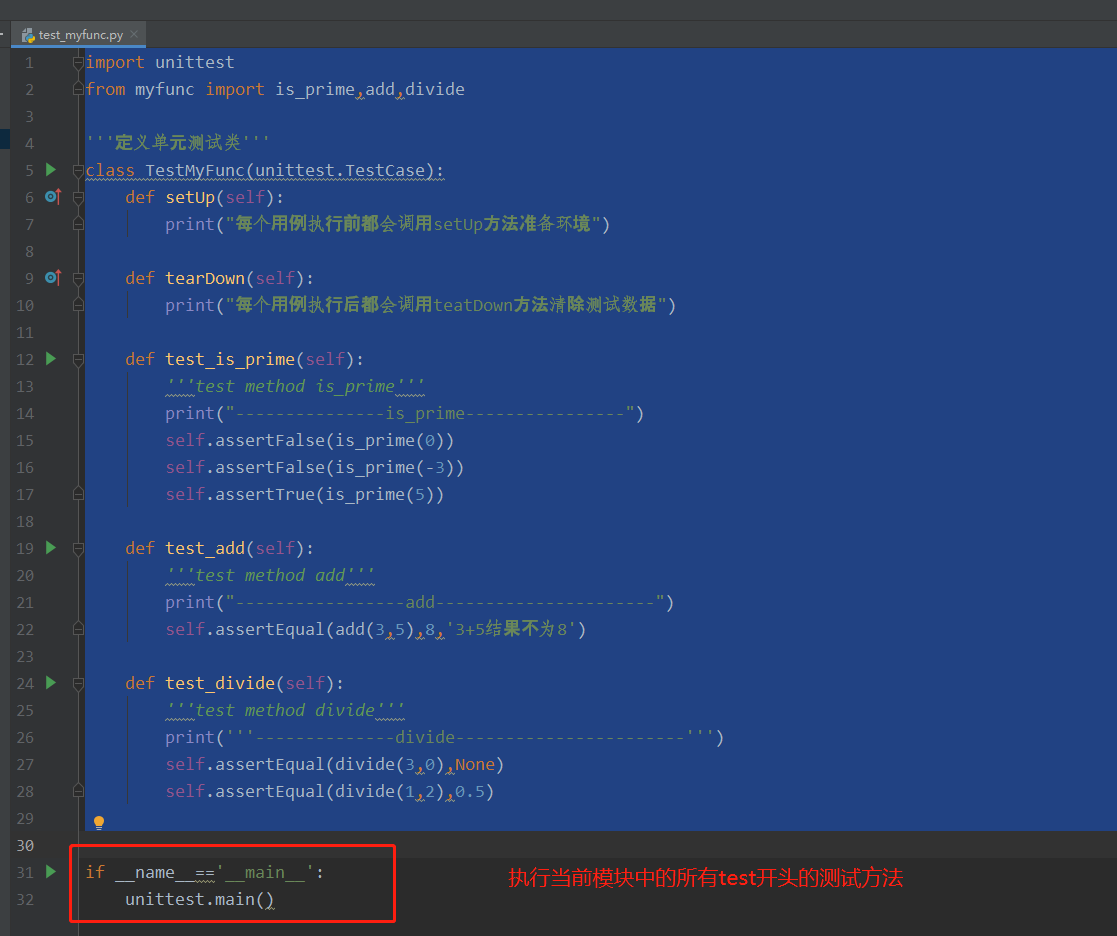
Task: Collapse the import block fold marker on line 1
Action: pos(78,63)
